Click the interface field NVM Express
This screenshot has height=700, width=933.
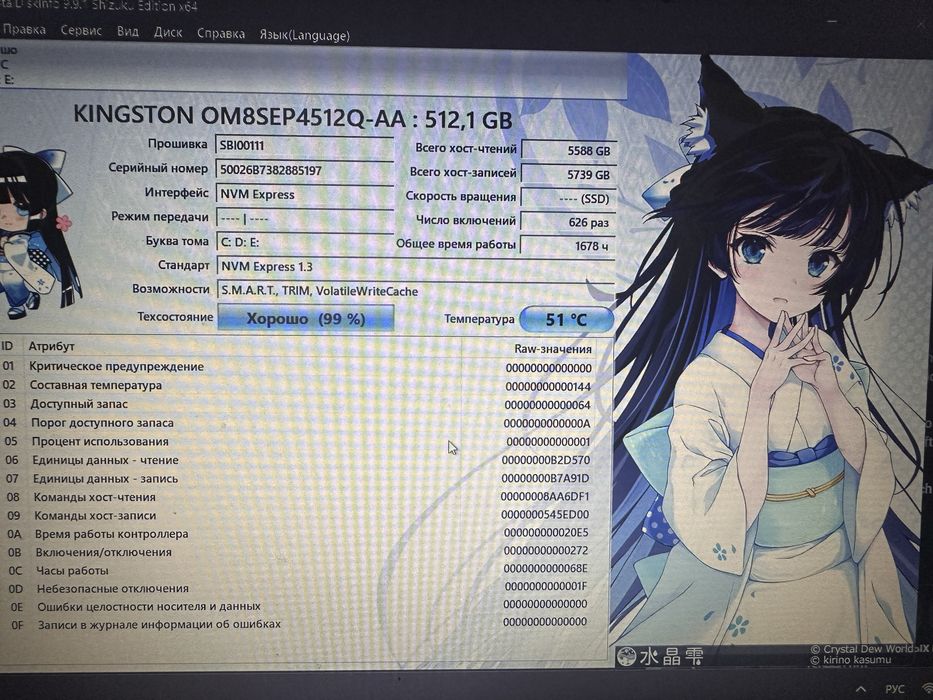[x=304, y=195]
